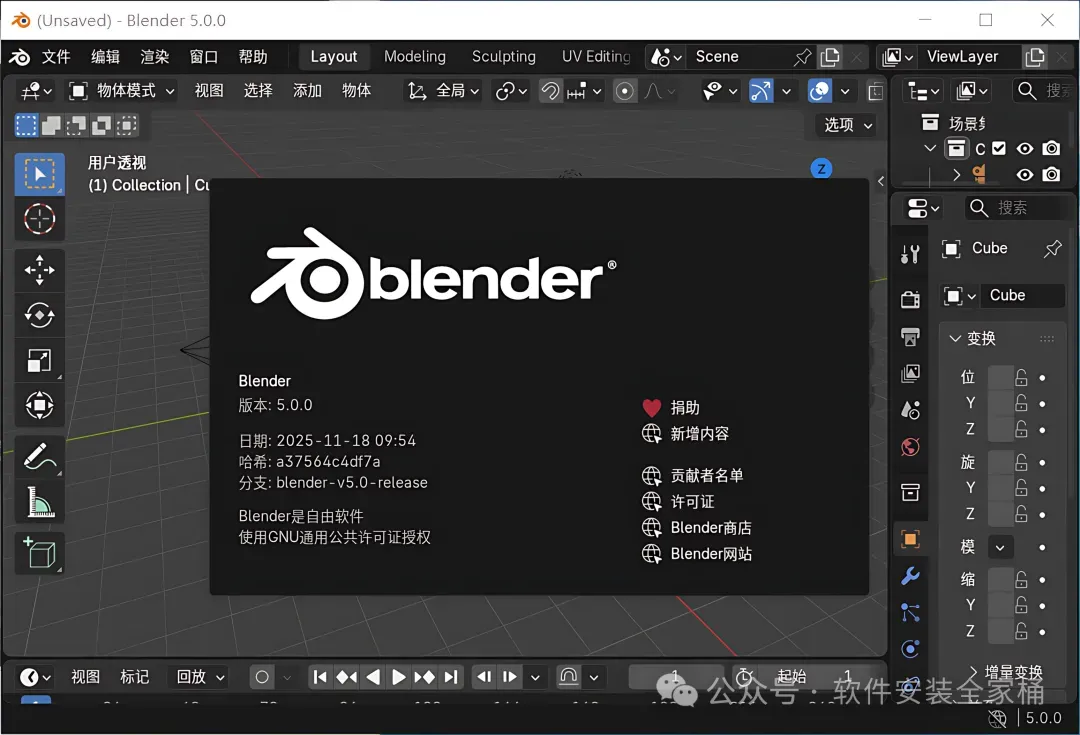Open the Output properties tab
This screenshot has width=1080, height=735.
(x=910, y=336)
